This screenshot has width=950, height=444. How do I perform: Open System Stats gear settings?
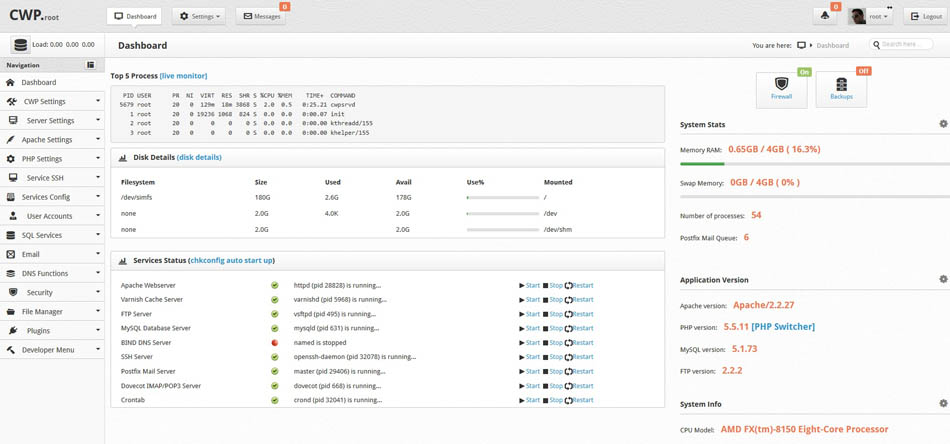943,124
